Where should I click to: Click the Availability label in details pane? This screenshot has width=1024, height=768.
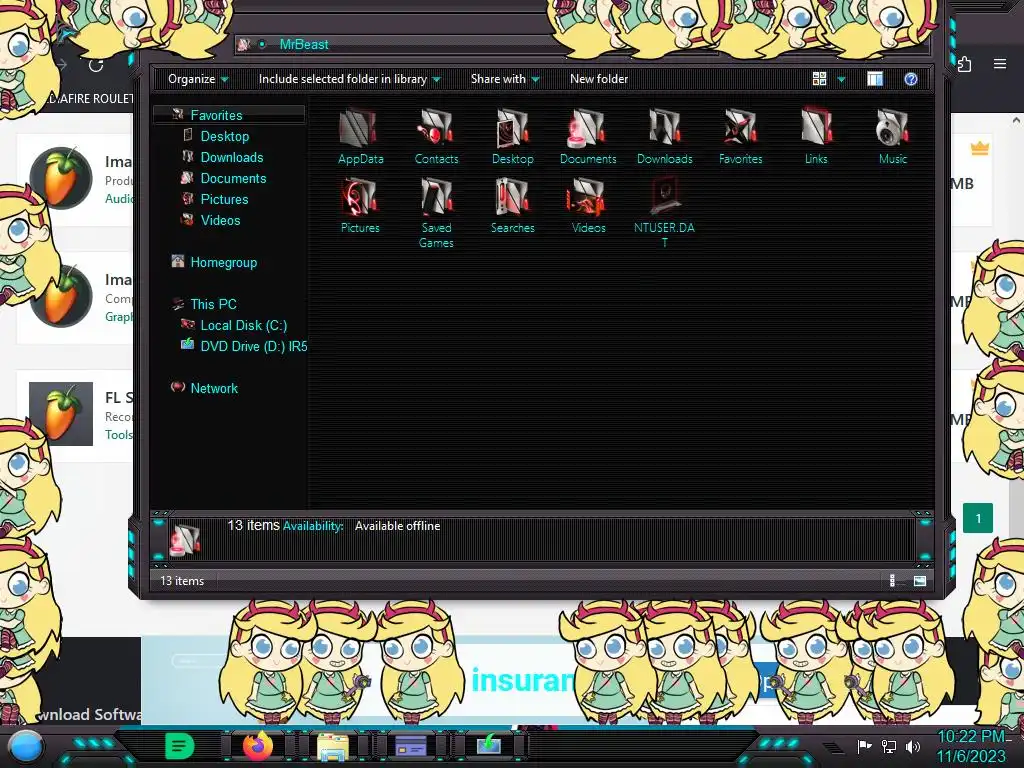pyautogui.click(x=313, y=526)
